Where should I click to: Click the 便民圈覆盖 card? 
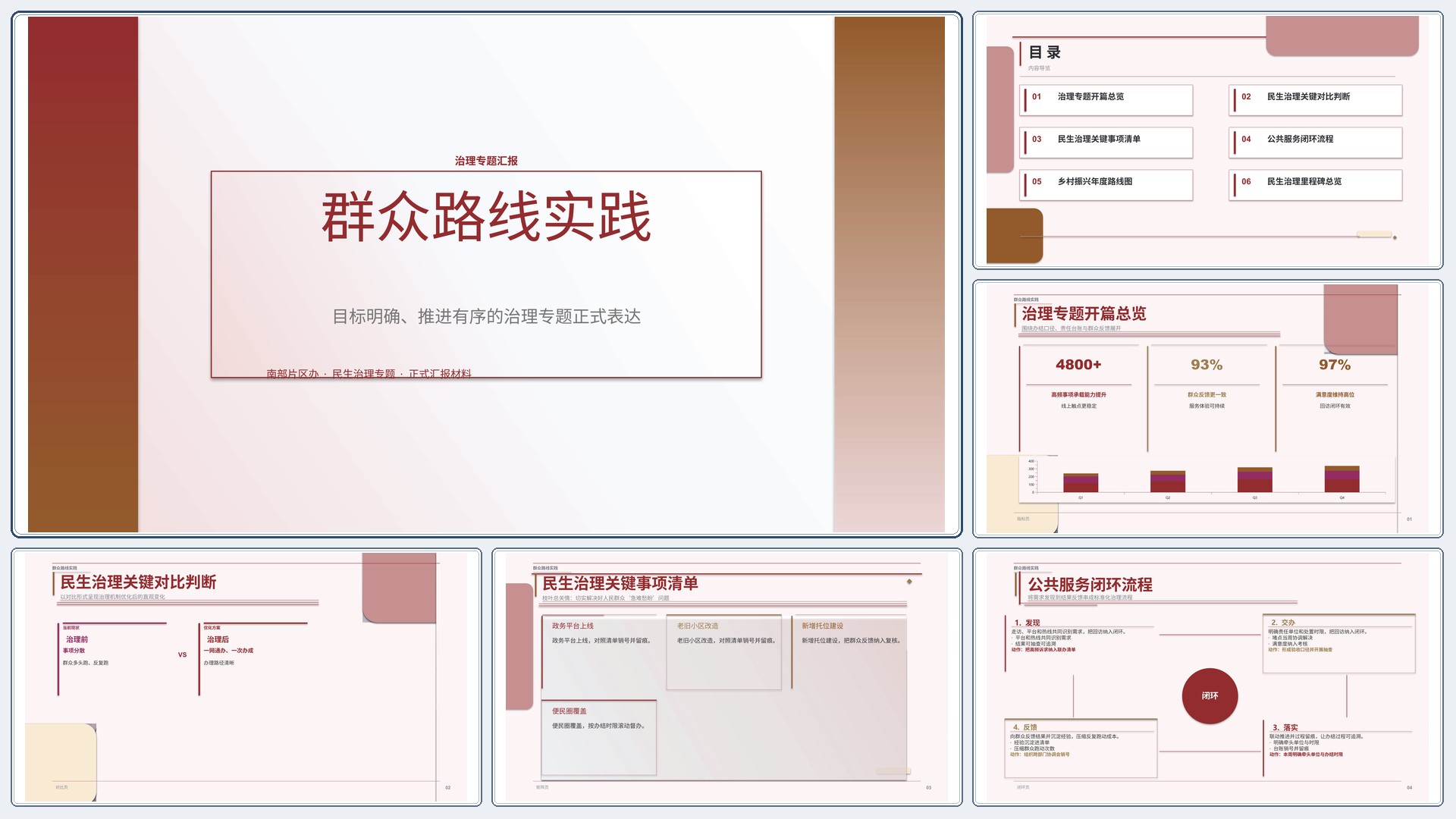point(599,737)
